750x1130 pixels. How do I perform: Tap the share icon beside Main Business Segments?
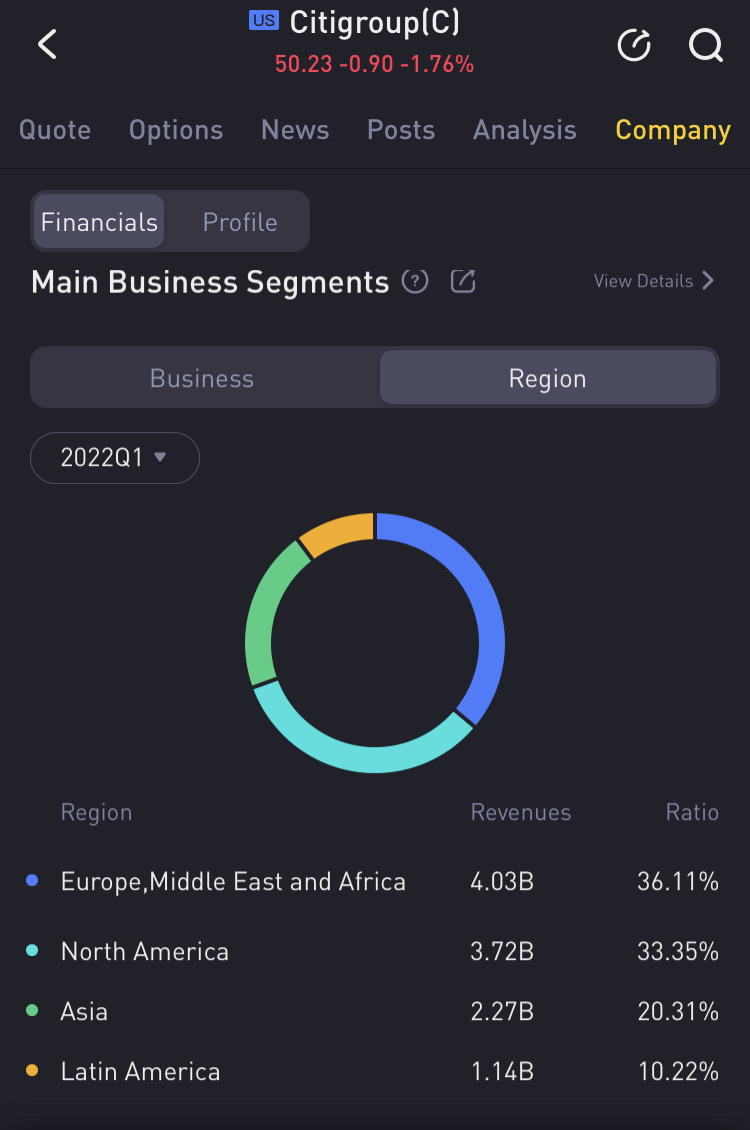[463, 282]
